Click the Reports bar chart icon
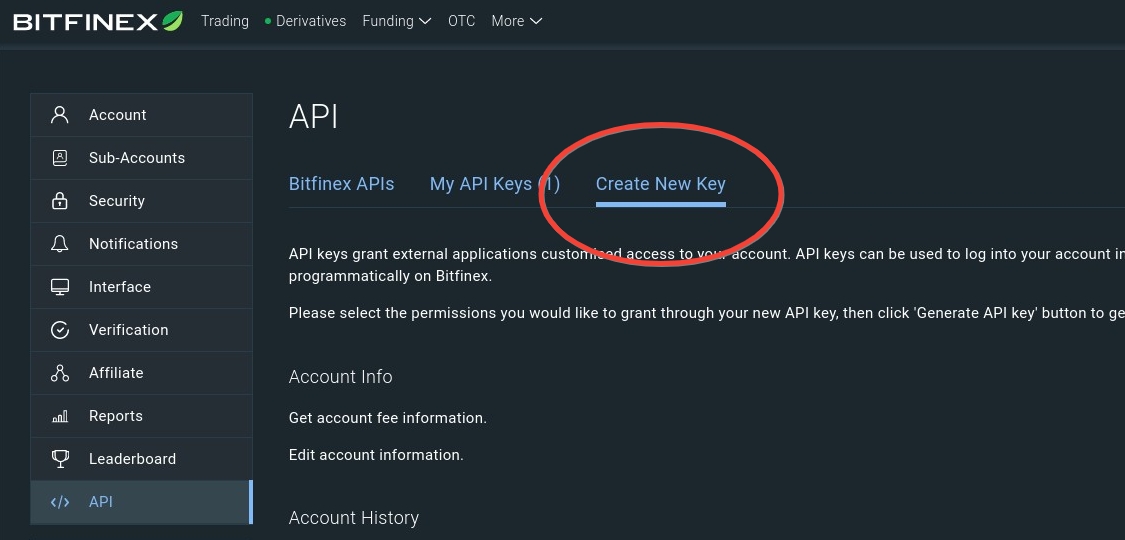The height and width of the screenshot is (540, 1125). (x=60, y=416)
